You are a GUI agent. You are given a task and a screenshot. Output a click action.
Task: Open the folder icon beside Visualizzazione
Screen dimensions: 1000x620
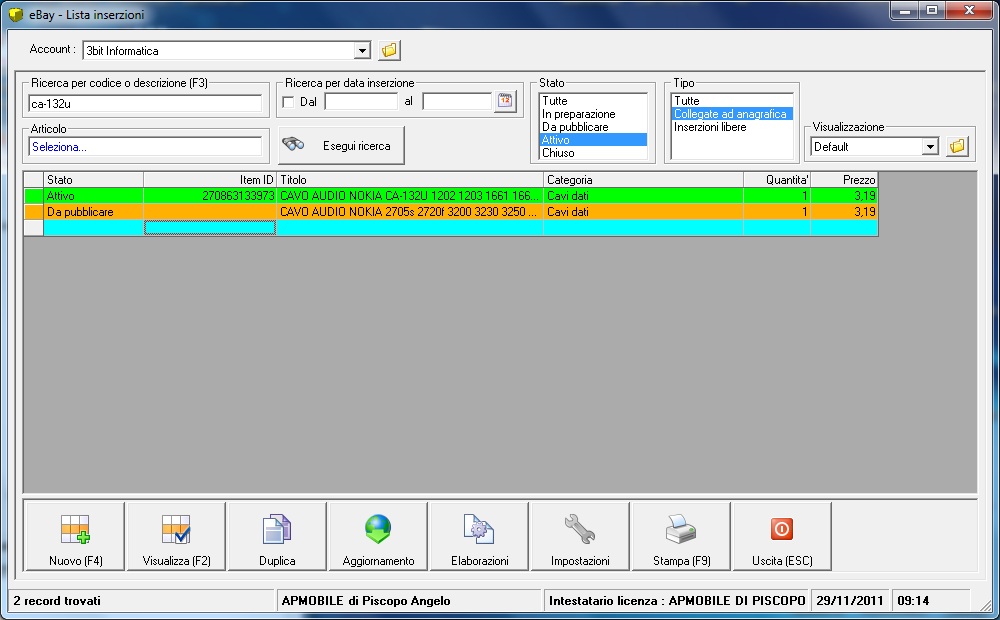(957, 147)
